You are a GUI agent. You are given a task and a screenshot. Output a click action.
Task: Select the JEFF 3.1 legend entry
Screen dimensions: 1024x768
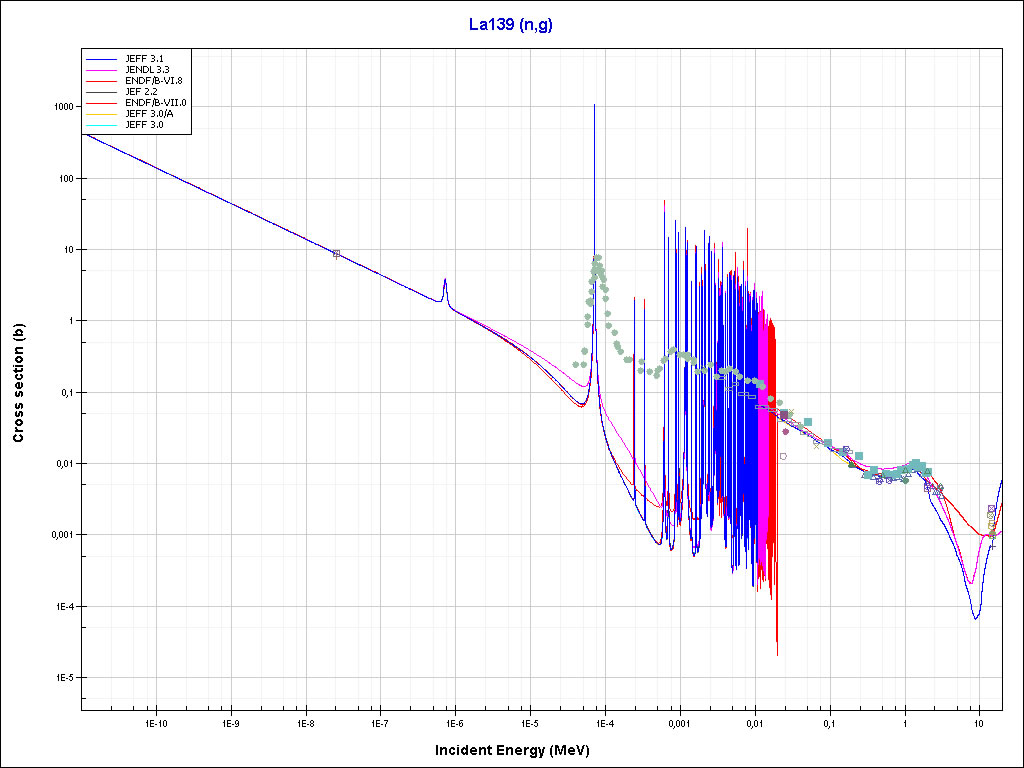click(144, 58)
